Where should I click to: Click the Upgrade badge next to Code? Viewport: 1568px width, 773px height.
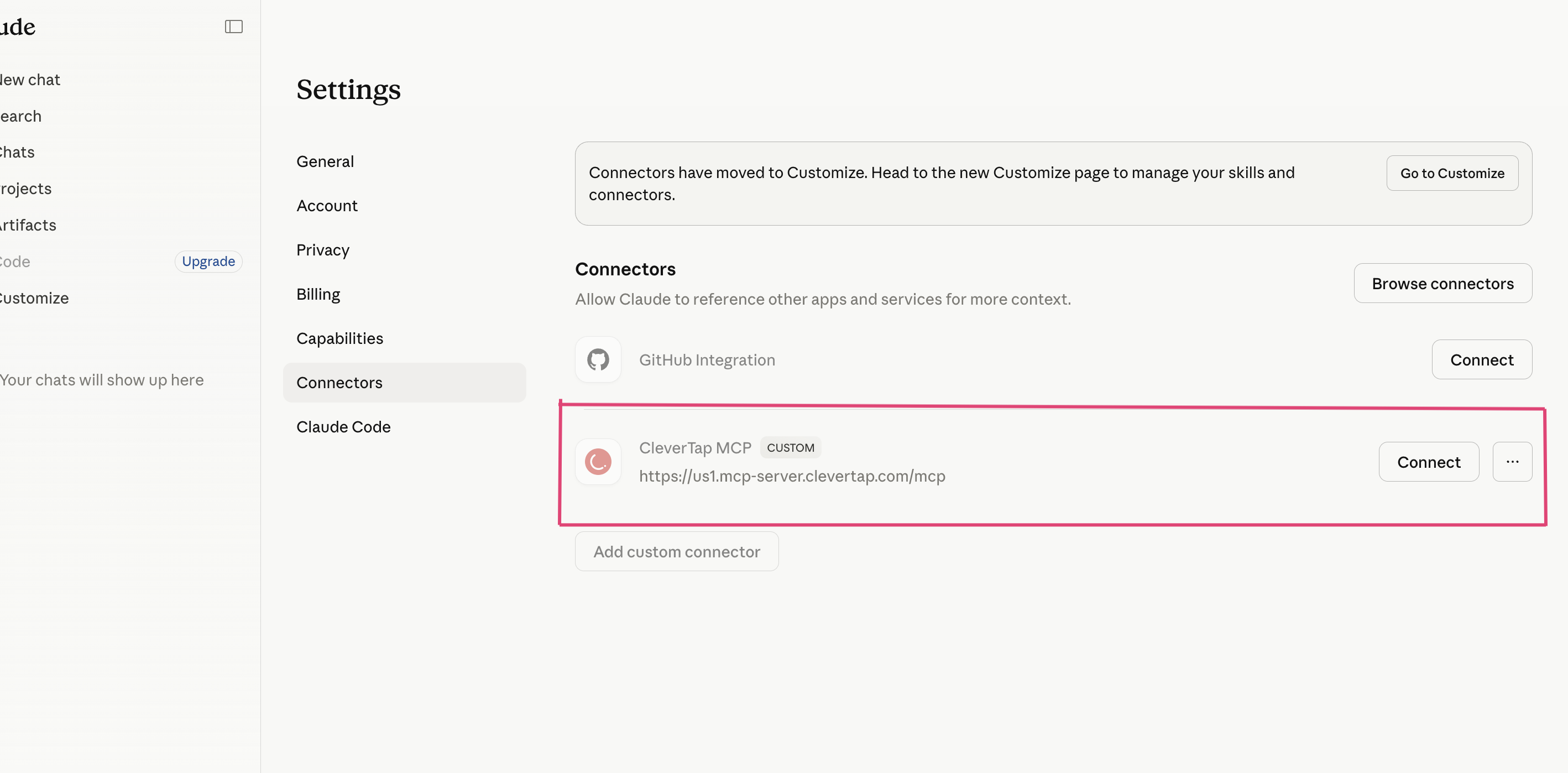tap(208, 261)
